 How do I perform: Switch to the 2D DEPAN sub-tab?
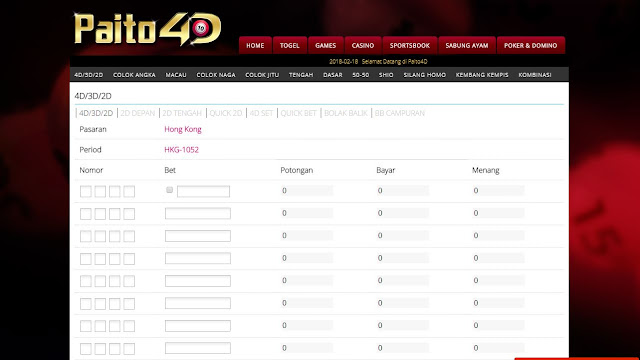coord(138,113)
